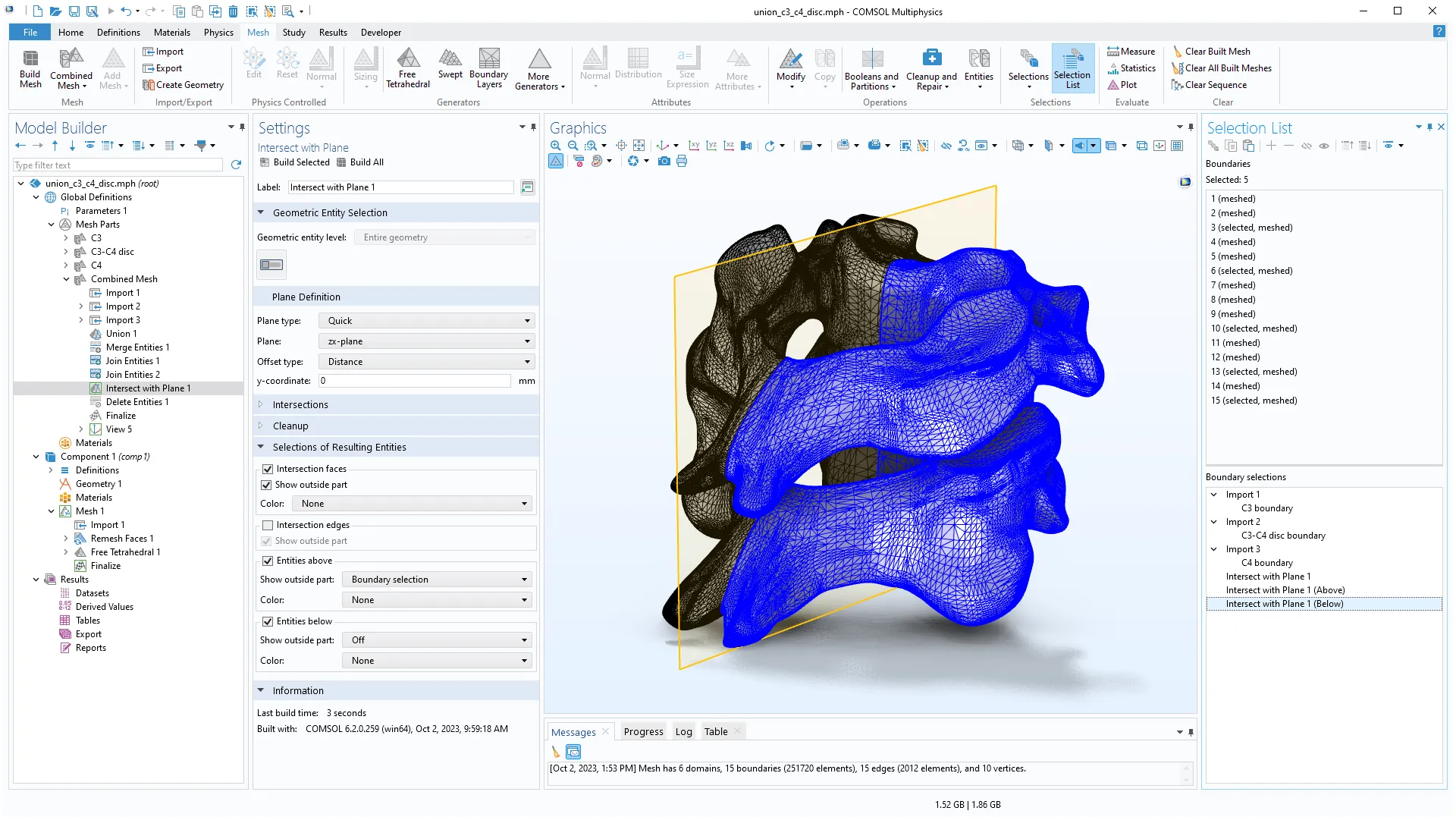The width and height of the screenshot is (1456, 817).
Task: Open mesh Statistics
Action: pyautogui.click(x=1131, y=68)
